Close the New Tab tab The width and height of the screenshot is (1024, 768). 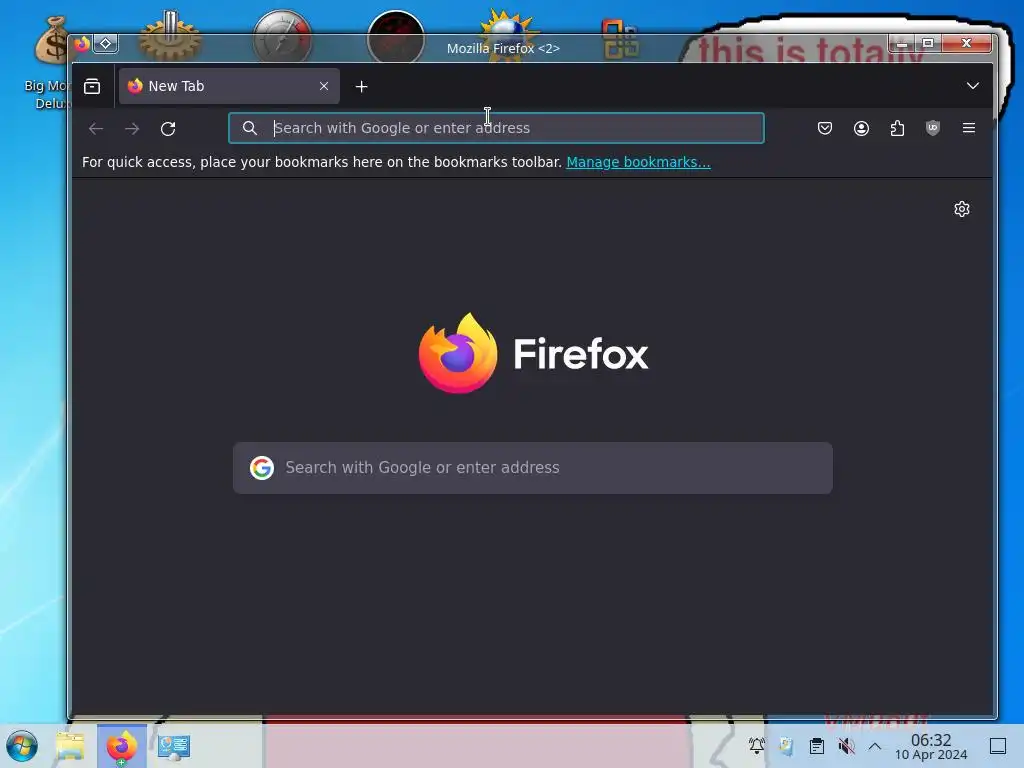(x=324, y=86)
